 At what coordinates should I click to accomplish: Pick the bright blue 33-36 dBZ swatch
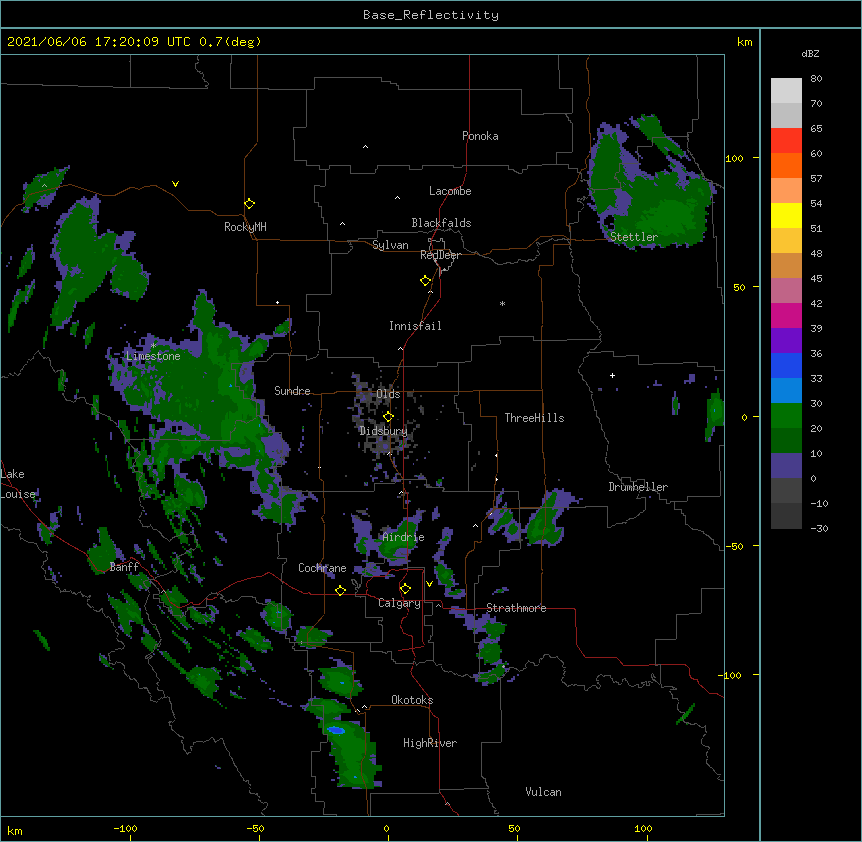pos(786,365)
